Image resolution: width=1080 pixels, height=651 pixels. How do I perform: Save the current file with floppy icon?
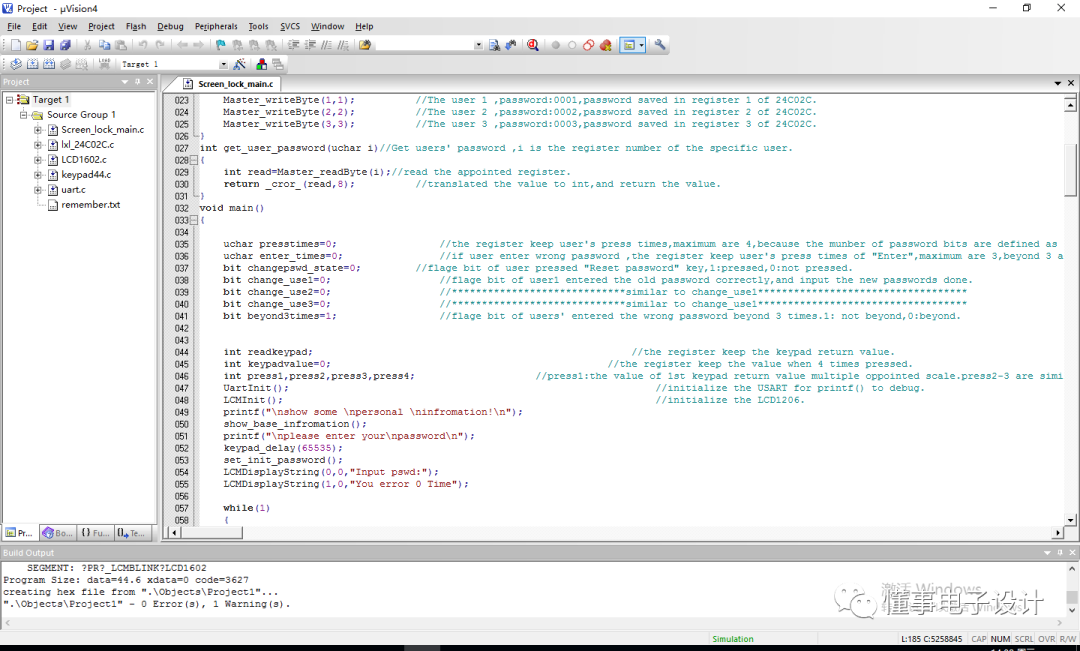click(x=48, y=45)
